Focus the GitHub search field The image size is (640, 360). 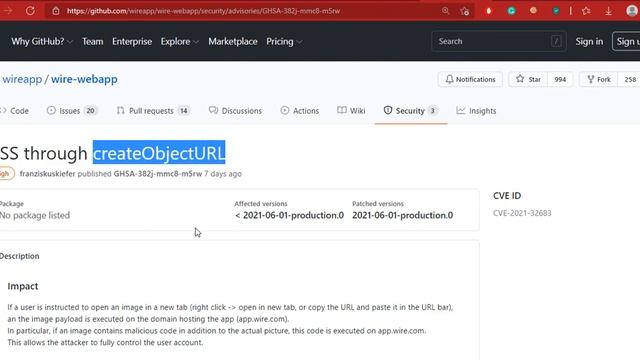click(x=498, y=41)
